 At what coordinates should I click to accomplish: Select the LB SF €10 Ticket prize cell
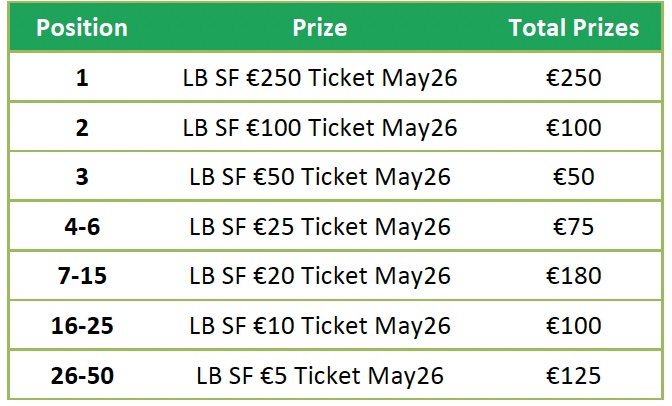[x=320, y=326]
